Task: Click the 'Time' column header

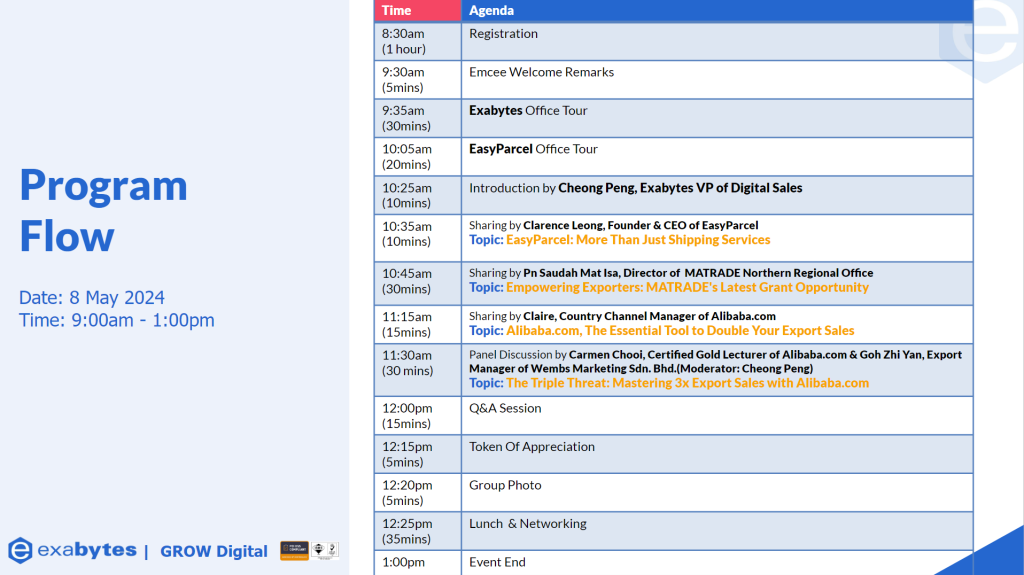Action: pyautogui.click(x=417, y=10)
